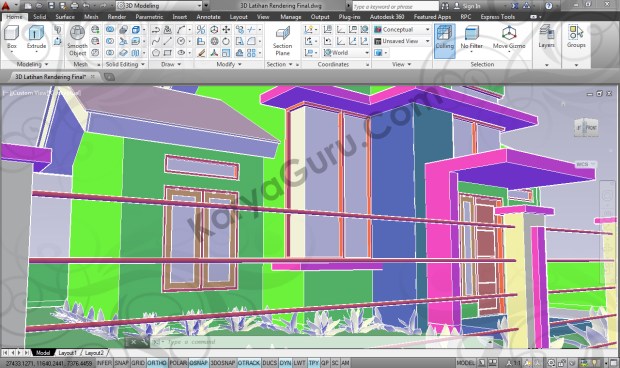
Task: Toggle OTRACK in status bar
Action: 249,362
